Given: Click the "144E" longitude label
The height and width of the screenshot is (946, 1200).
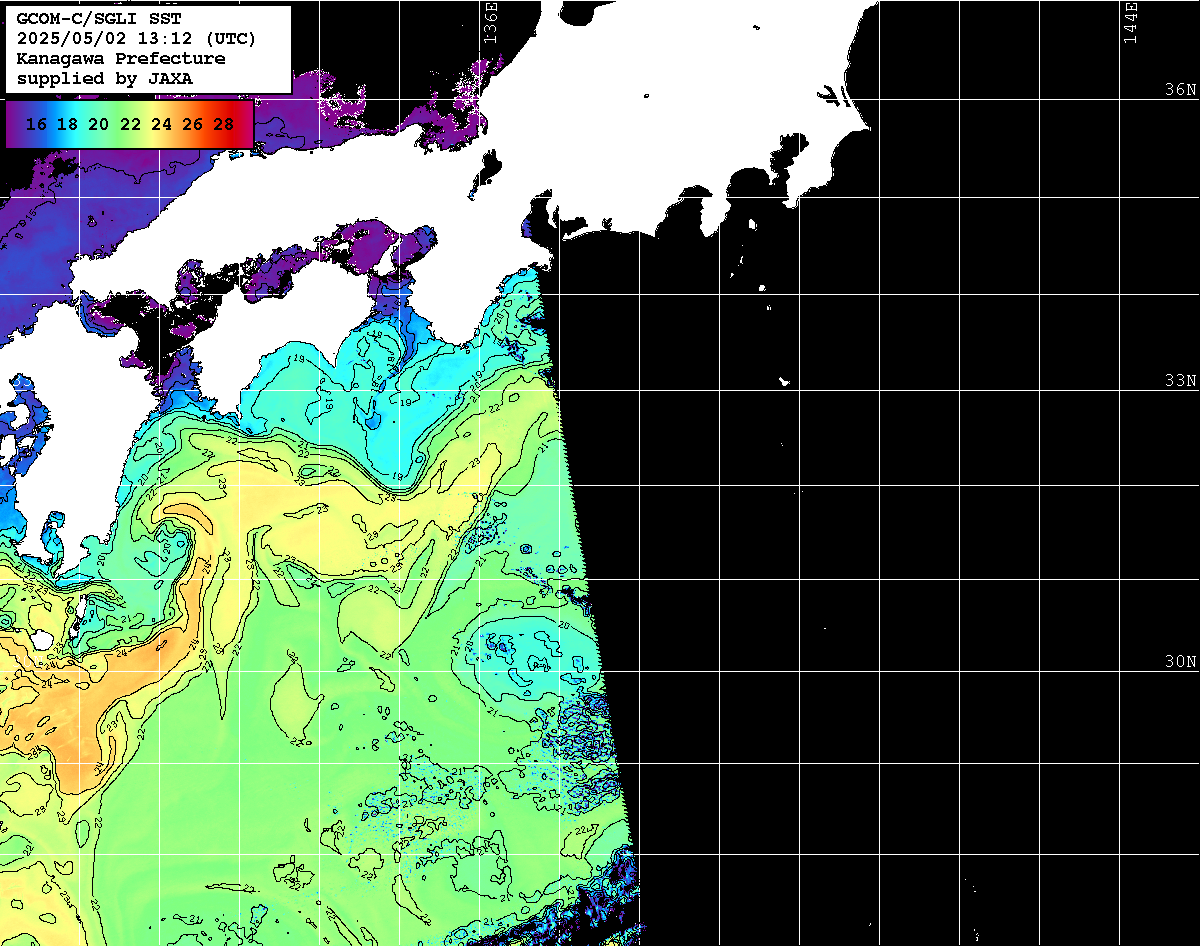Looking at the screenshot, I should [x=1131, y=22].
